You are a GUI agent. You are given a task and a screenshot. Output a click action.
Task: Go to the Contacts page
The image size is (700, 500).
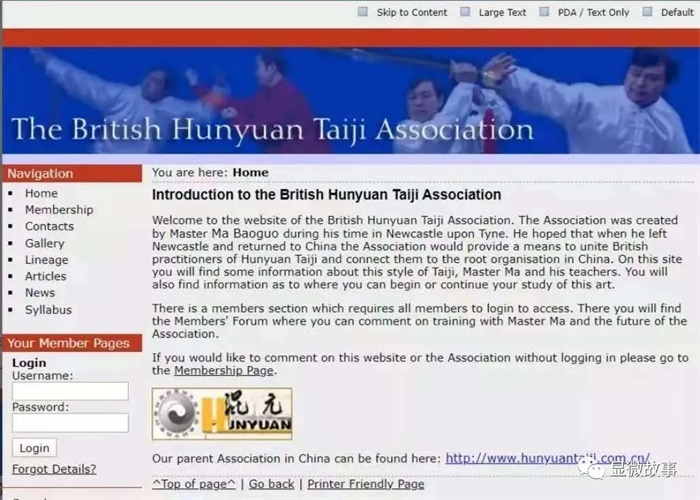click(49, 226)
